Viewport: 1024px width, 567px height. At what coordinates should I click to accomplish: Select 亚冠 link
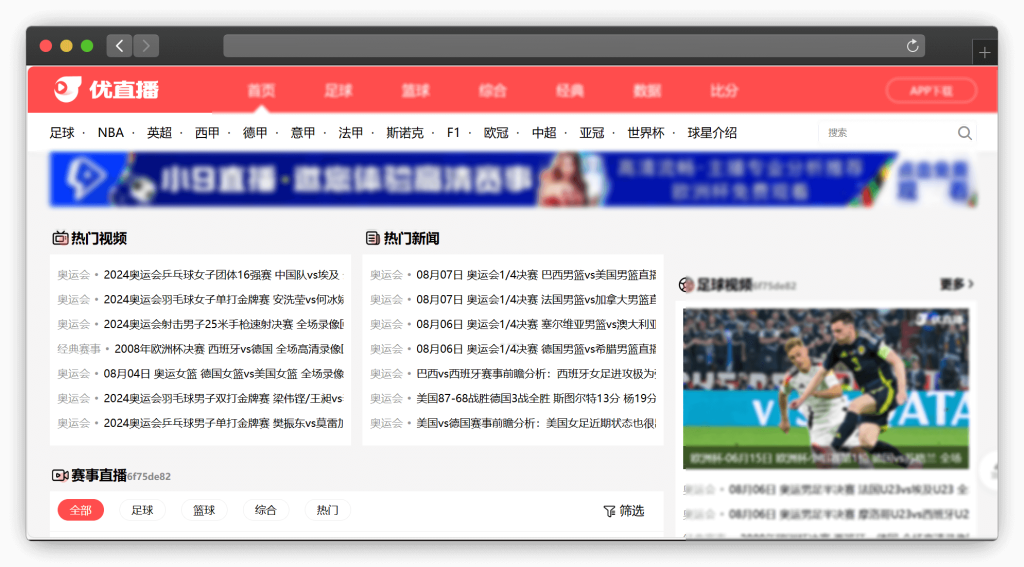pyautogui.click(x=592, y=133)
